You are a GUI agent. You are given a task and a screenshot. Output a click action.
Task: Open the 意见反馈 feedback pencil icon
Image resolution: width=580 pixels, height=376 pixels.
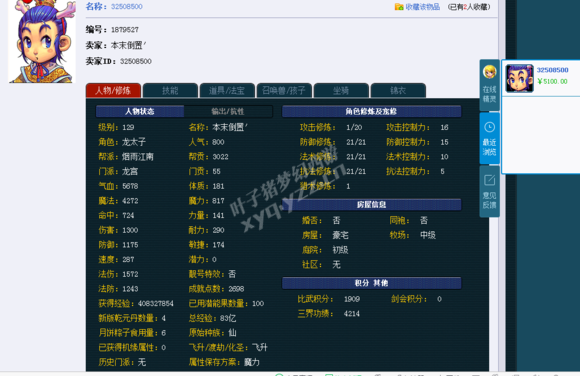[489, 180]
